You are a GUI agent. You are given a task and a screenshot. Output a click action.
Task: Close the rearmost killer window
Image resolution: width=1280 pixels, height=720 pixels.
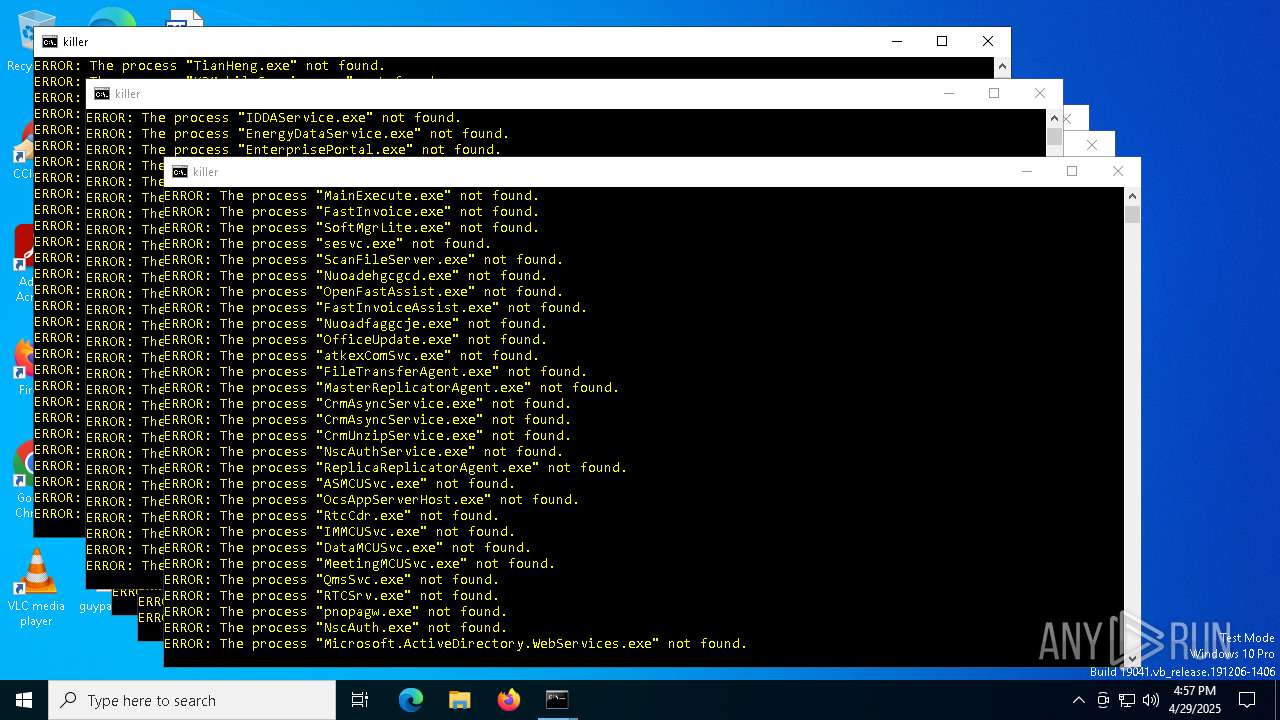(x=988, y=41)
